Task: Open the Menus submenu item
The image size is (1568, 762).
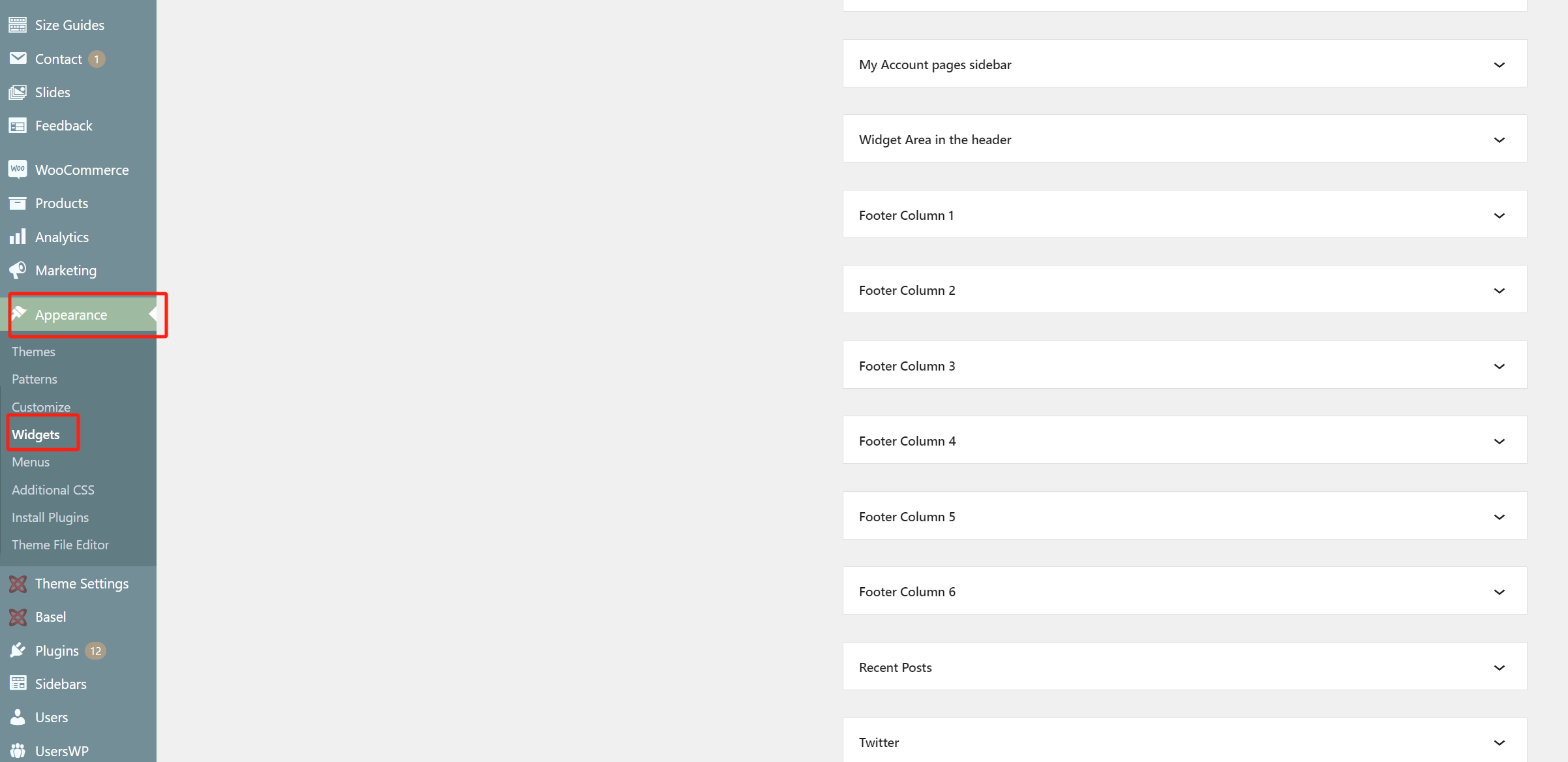Action: (31, 462)
